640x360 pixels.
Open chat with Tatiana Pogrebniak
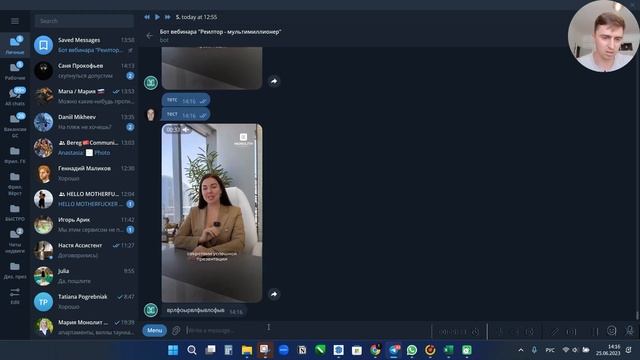coord(84,302)
